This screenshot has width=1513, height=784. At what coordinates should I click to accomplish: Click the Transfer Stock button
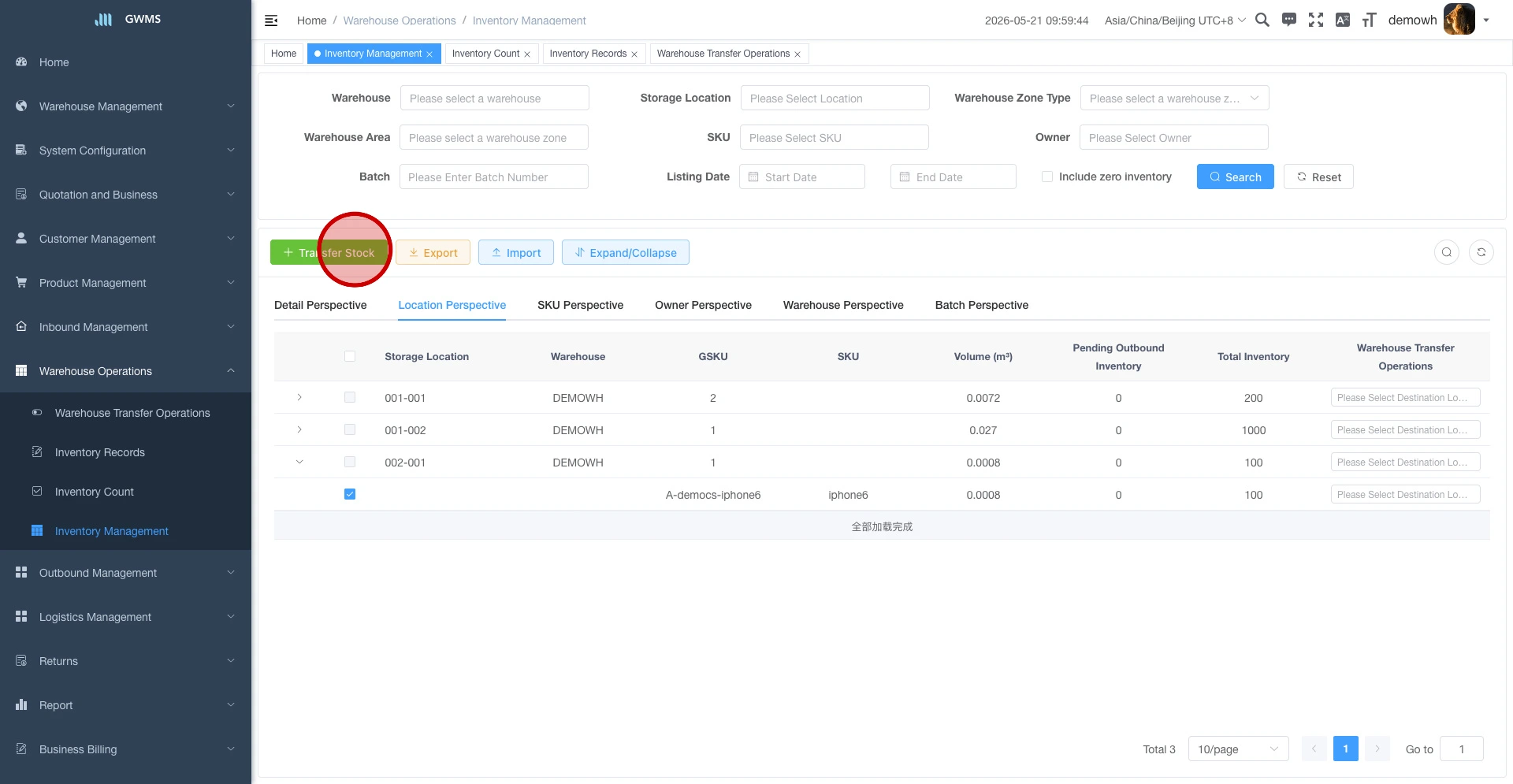pyautogui.click(x=329, y=252)
